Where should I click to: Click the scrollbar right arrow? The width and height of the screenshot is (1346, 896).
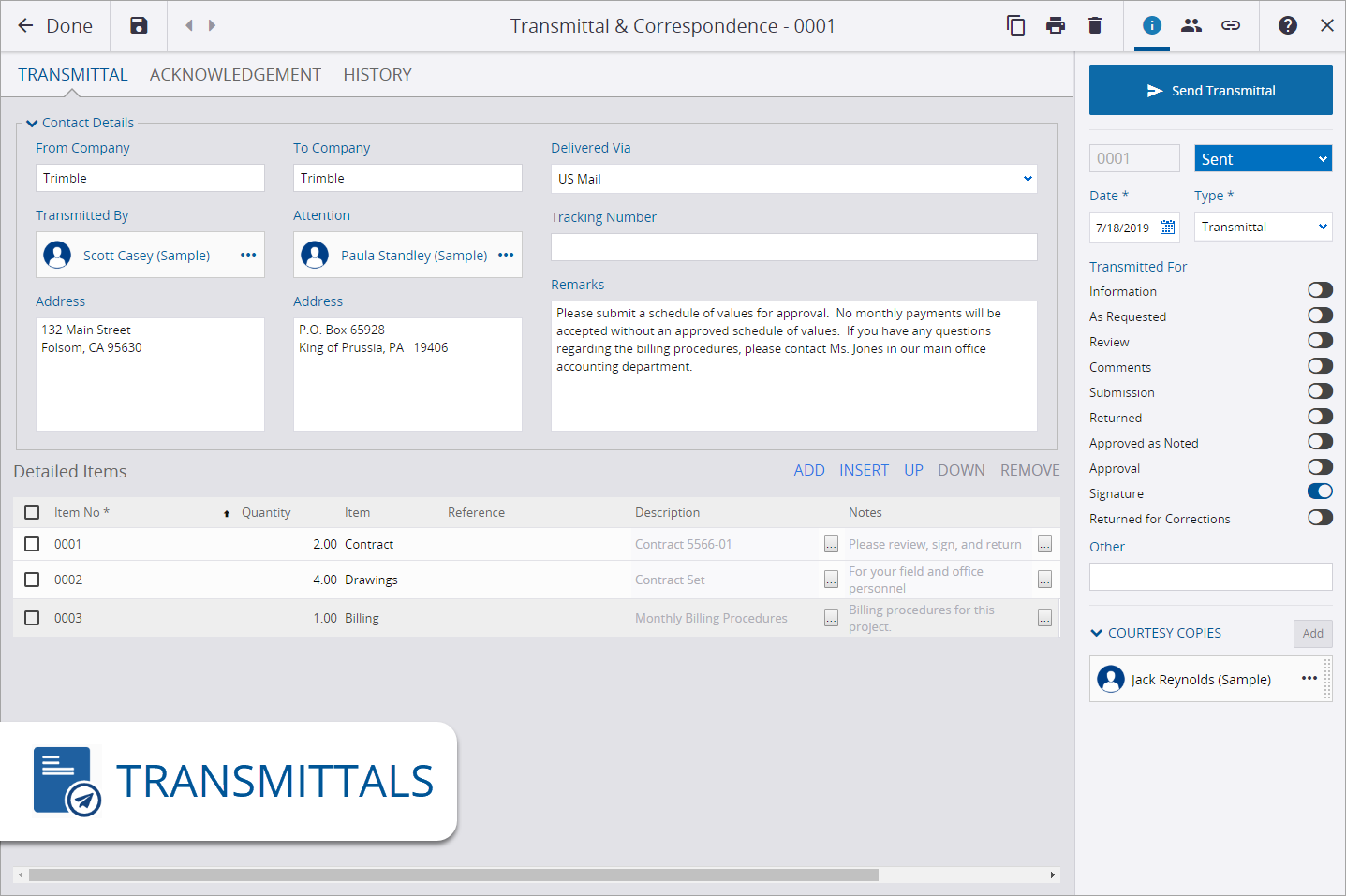[1053, 875]
